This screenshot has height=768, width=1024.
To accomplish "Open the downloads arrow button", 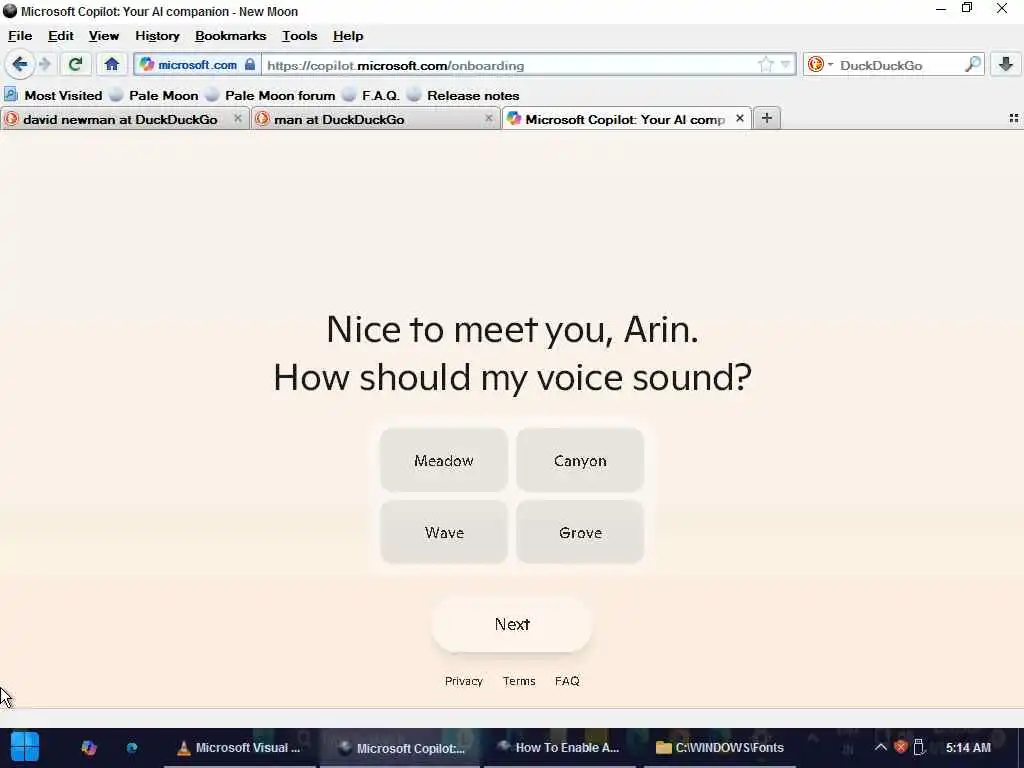I will [x=1006, y=64].
